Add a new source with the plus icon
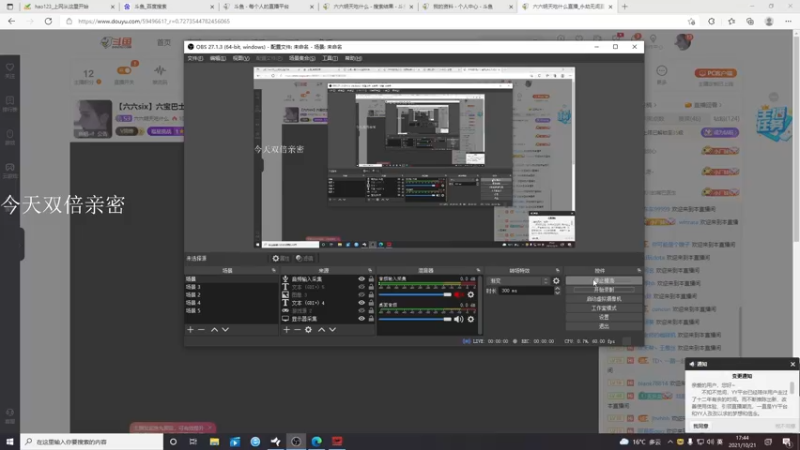This screenshot has height=450, width=800. (x=286, y=330)
